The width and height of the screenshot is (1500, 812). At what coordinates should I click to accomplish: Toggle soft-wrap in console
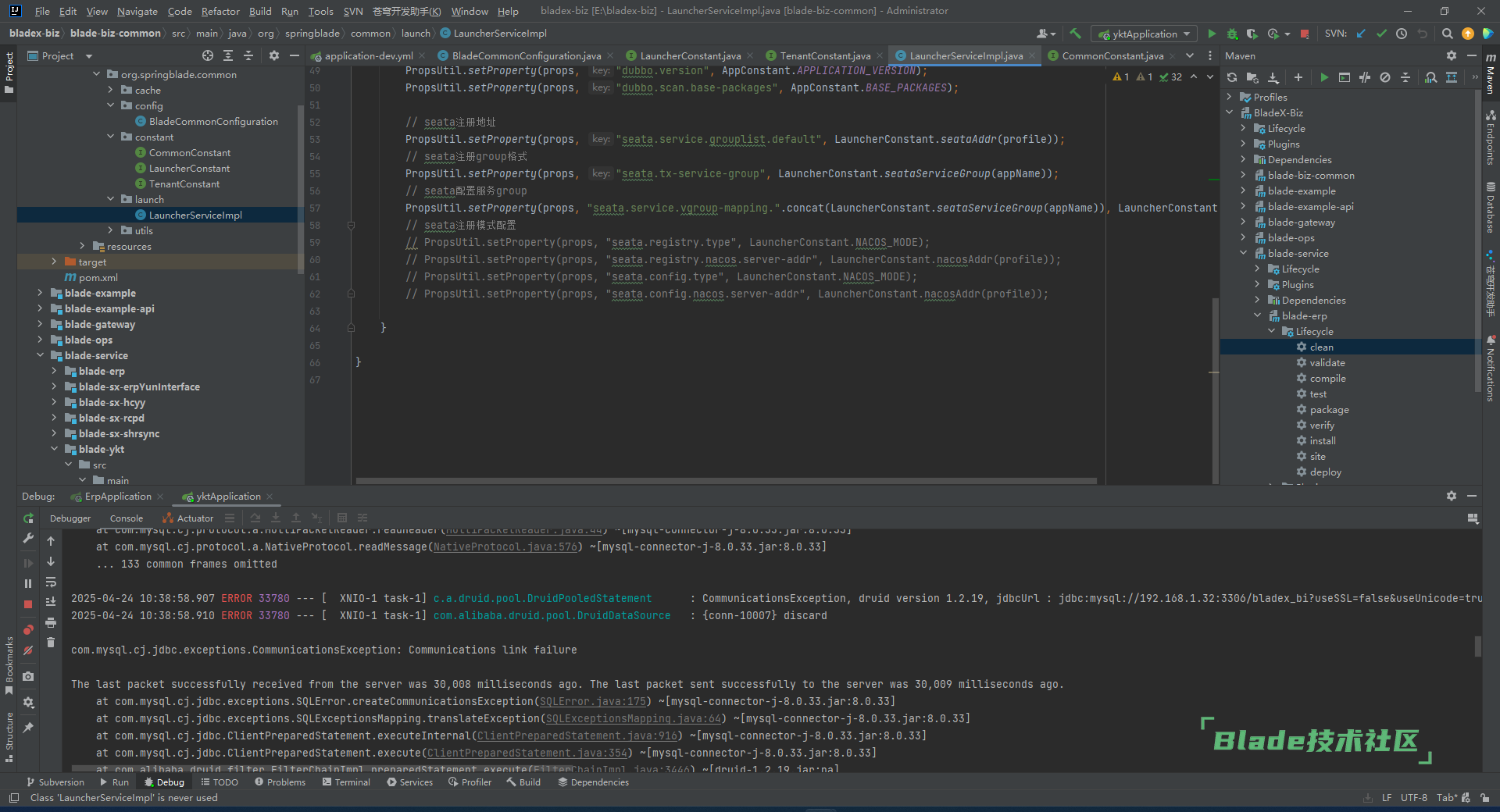point(51,582)
